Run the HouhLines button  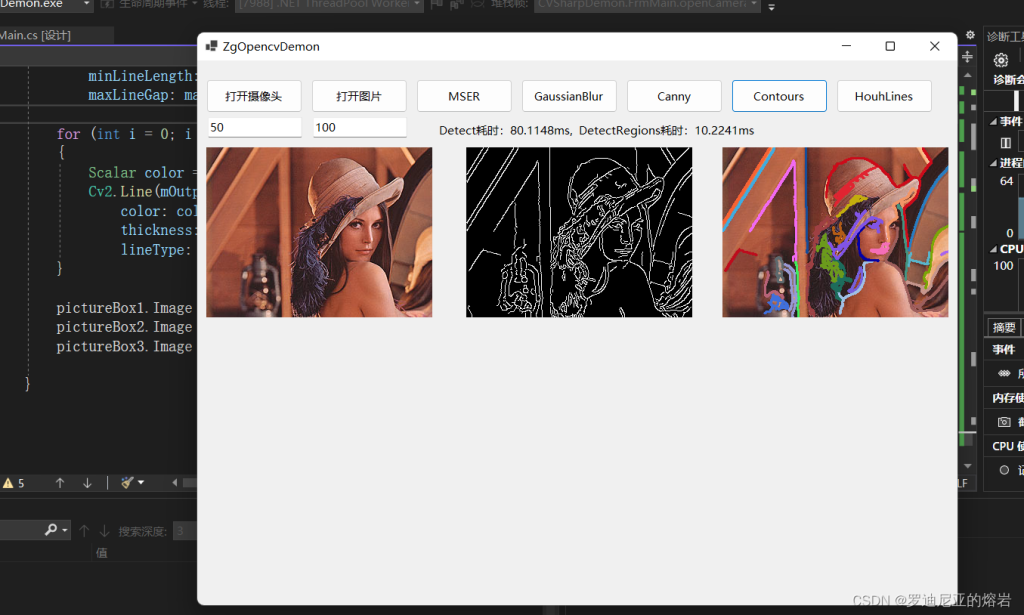[x=884, y=96]
